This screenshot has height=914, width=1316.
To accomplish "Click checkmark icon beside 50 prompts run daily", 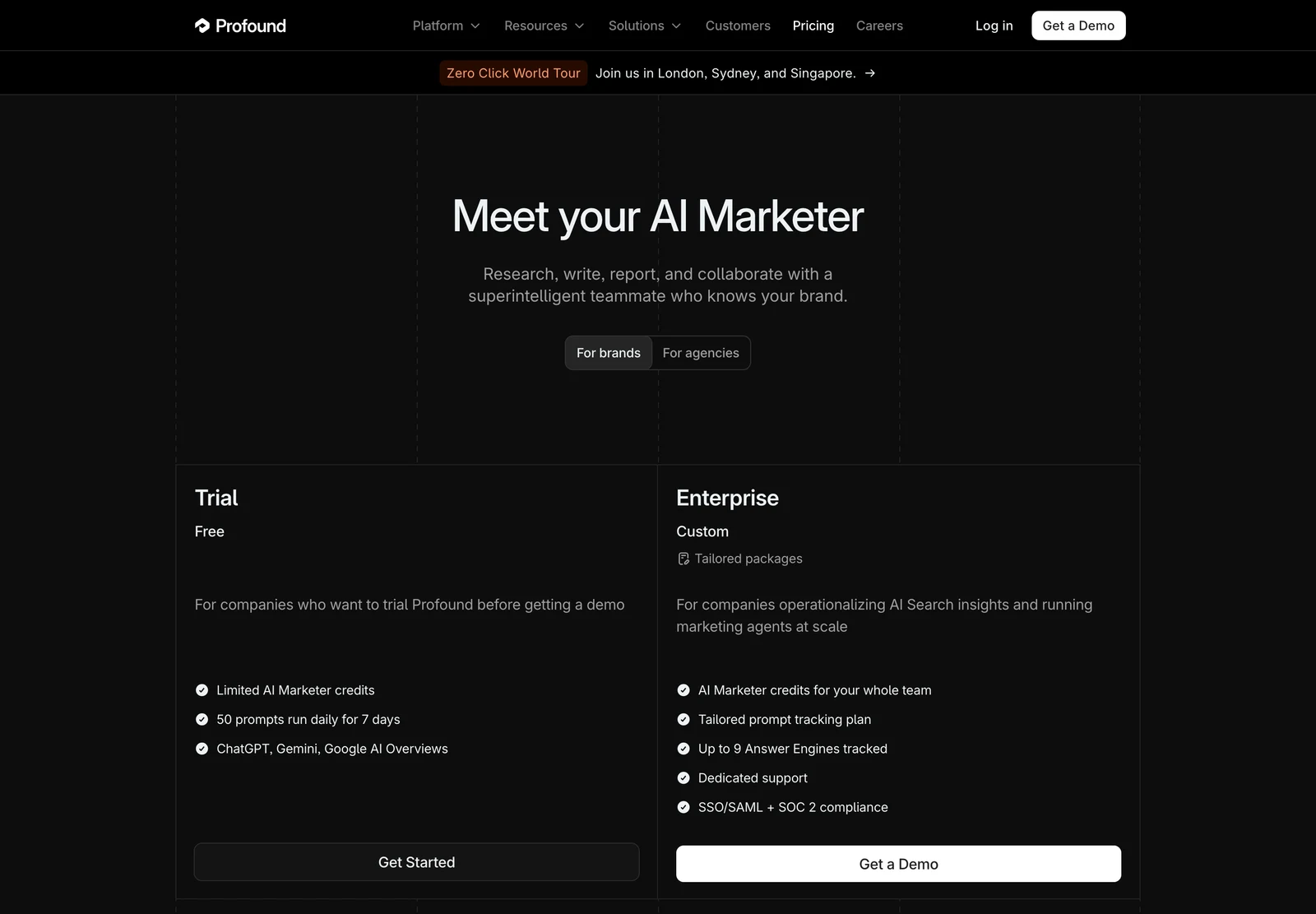I will click(x=202, y=719).
